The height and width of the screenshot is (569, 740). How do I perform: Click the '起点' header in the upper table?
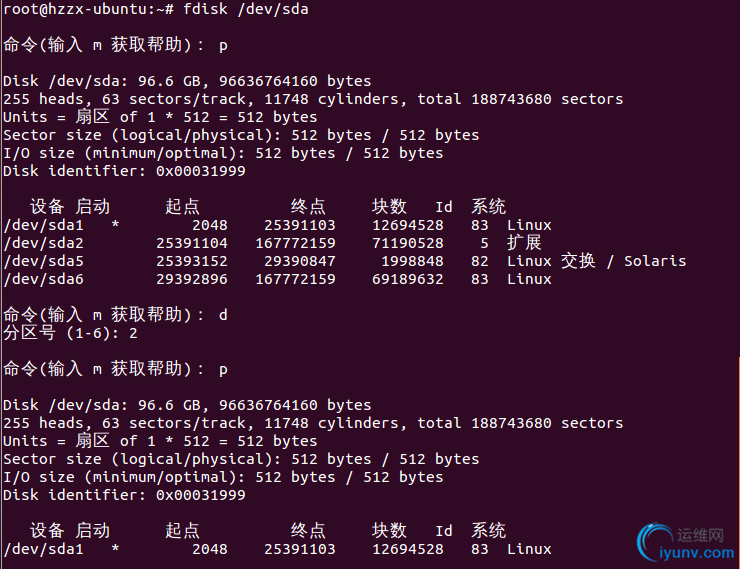pos(183,207)
